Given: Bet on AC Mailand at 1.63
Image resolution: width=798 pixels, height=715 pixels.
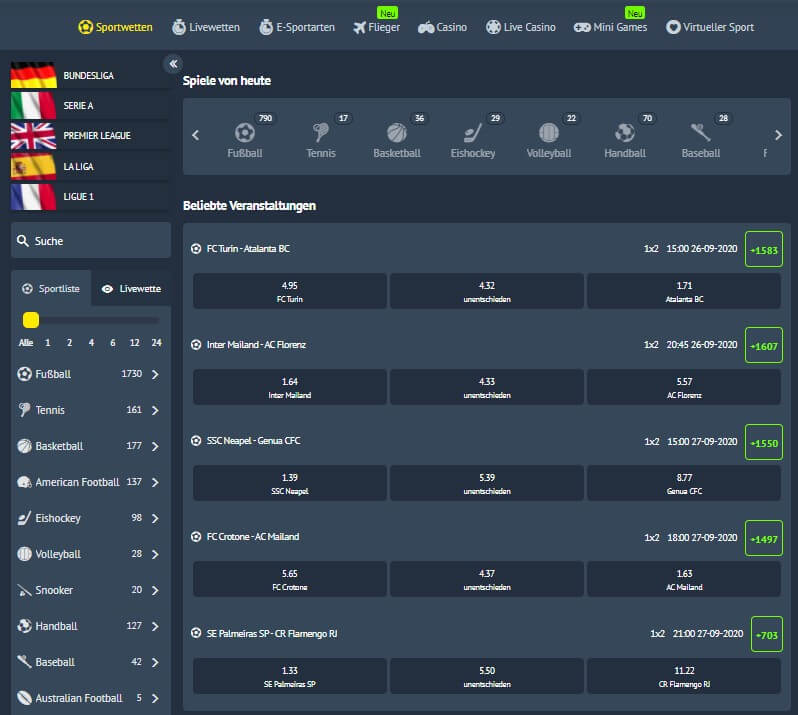Looking at the screenshot, I should (684, 579).
